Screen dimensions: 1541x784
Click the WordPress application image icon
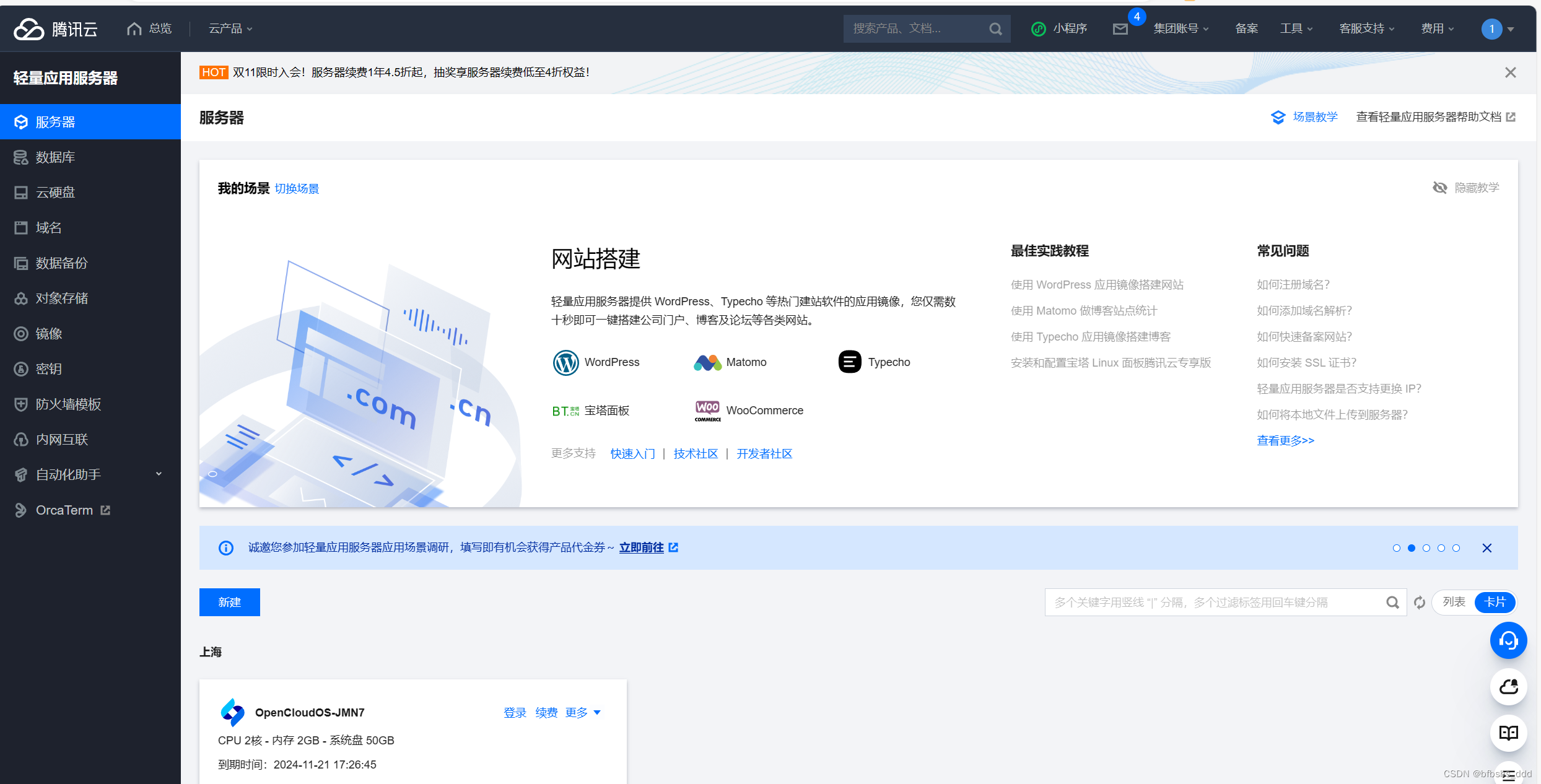coord(565,362)
